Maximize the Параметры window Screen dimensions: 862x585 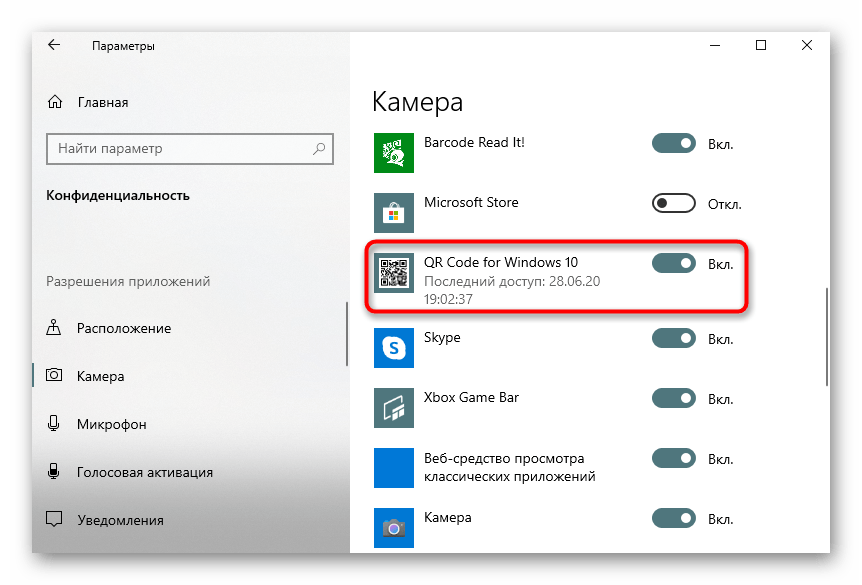point(761,45)
